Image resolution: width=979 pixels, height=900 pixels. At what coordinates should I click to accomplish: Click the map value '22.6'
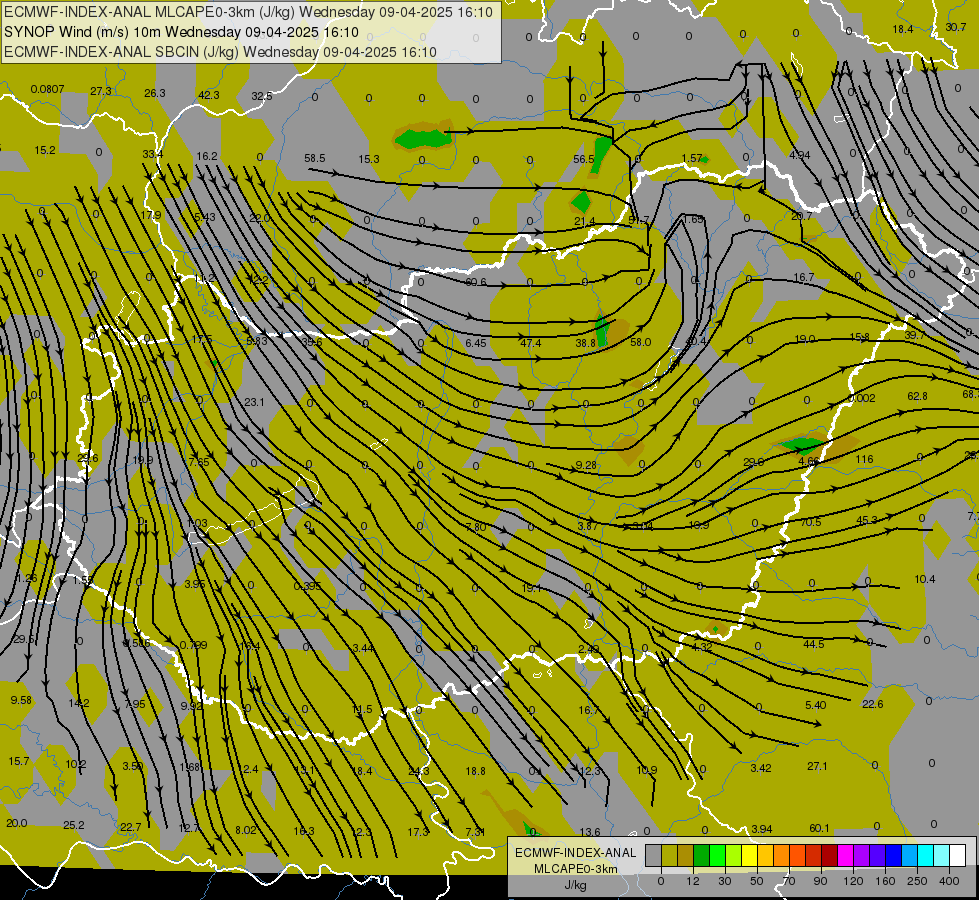tap(872, 704)
